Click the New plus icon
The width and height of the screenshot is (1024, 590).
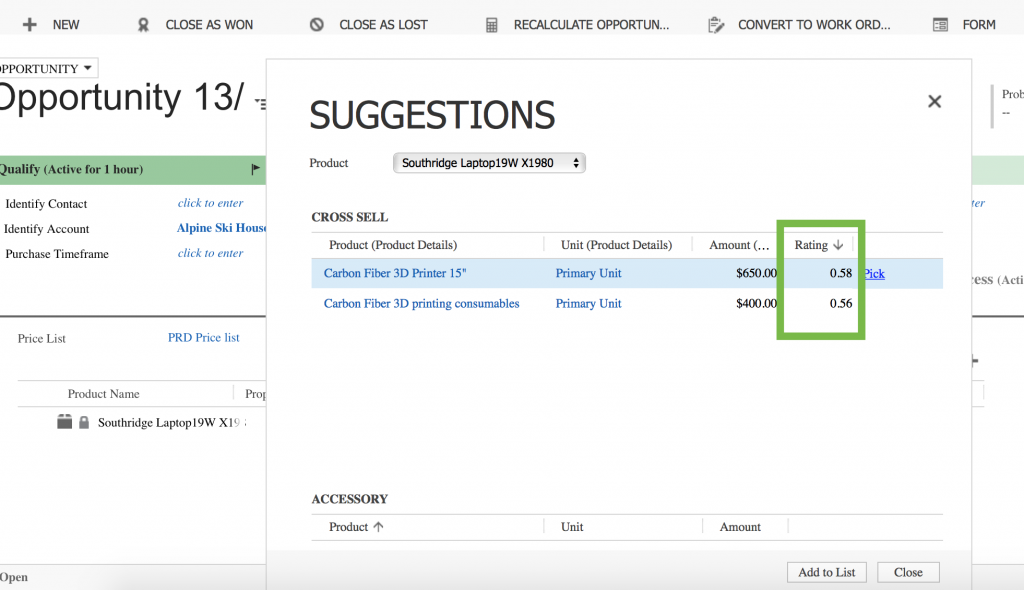30,24
